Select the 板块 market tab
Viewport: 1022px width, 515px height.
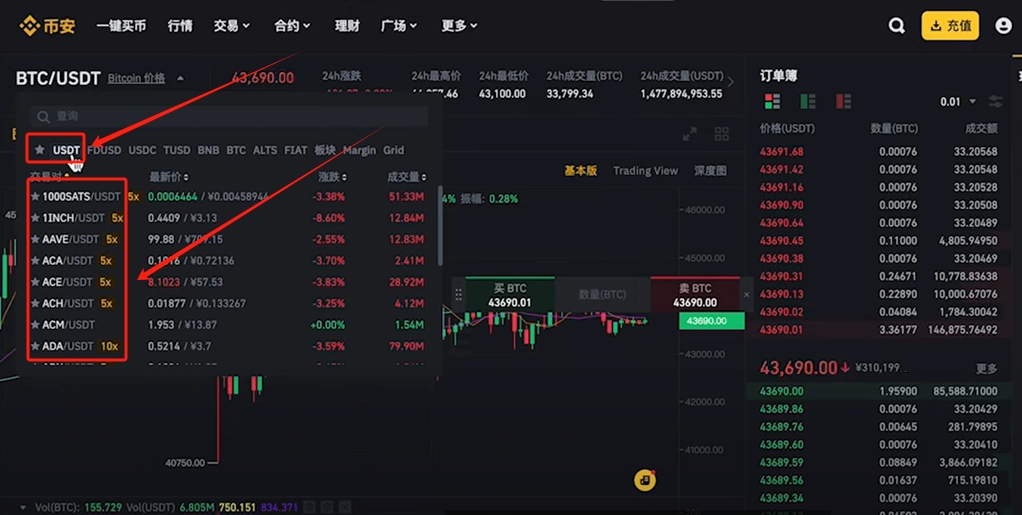click(x=325, y=150)
